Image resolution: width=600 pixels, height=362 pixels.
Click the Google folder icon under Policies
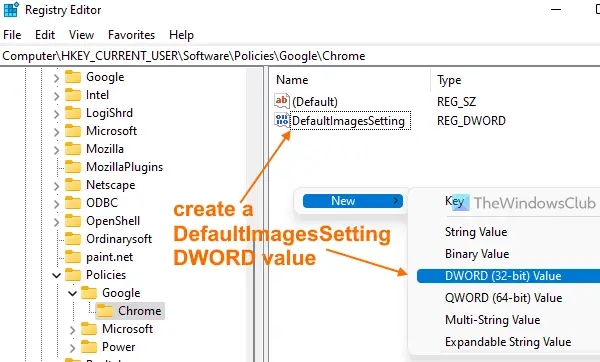(89, 293)
